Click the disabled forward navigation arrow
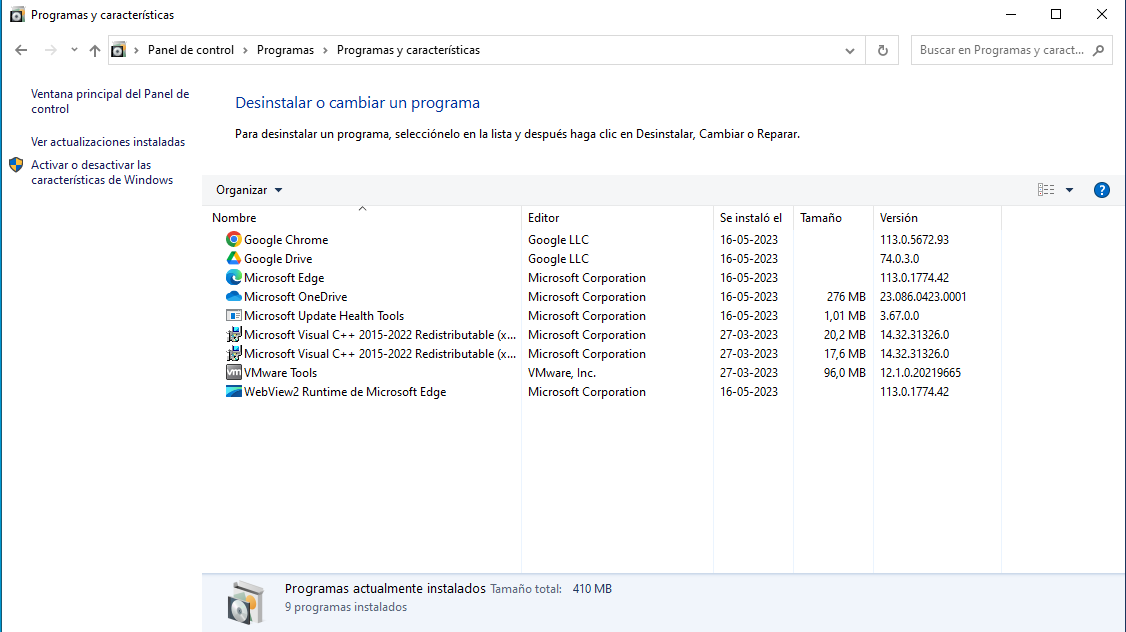This screenshot has width=1126, height=632. coord(50,50)
